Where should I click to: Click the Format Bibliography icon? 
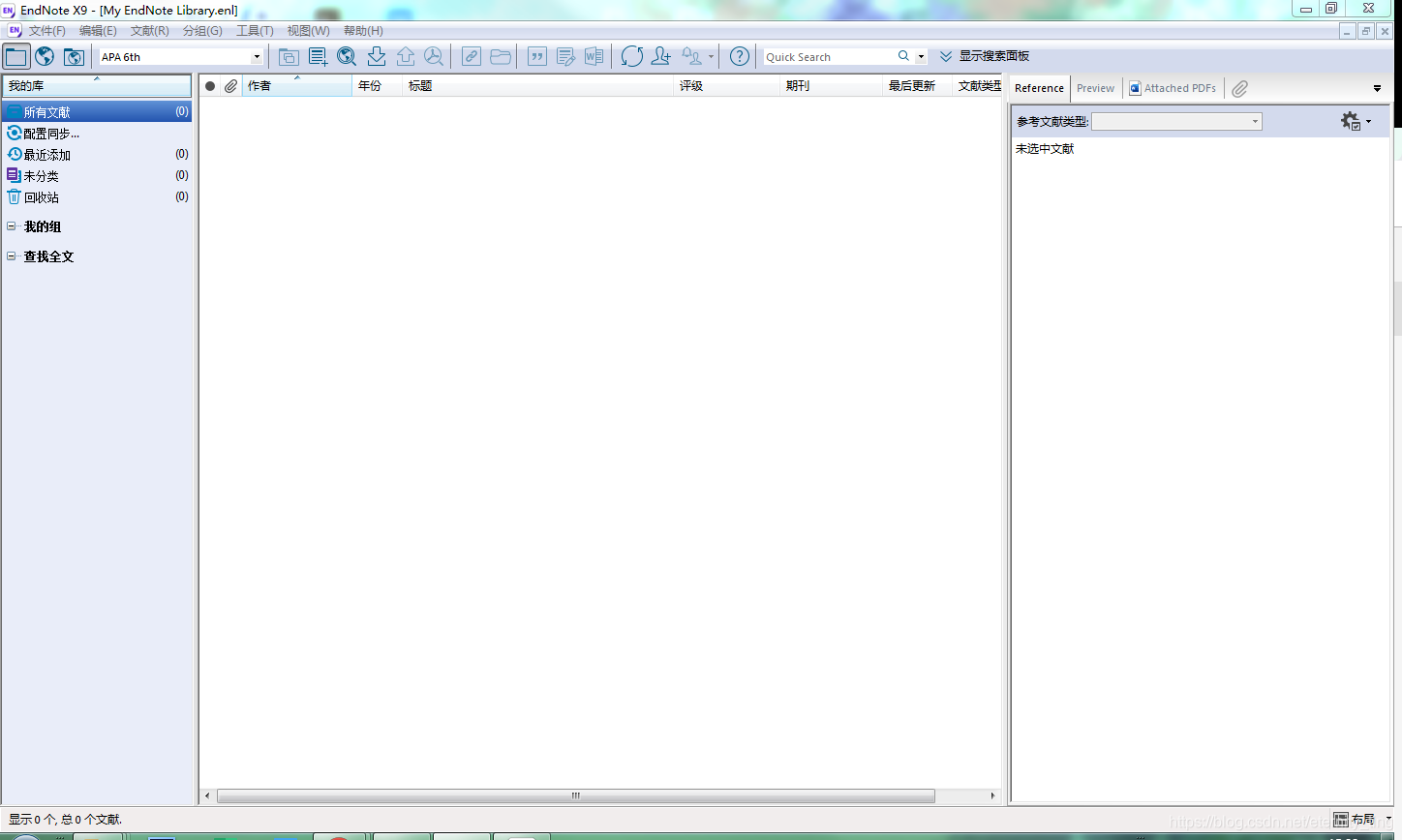coord(566,56)
